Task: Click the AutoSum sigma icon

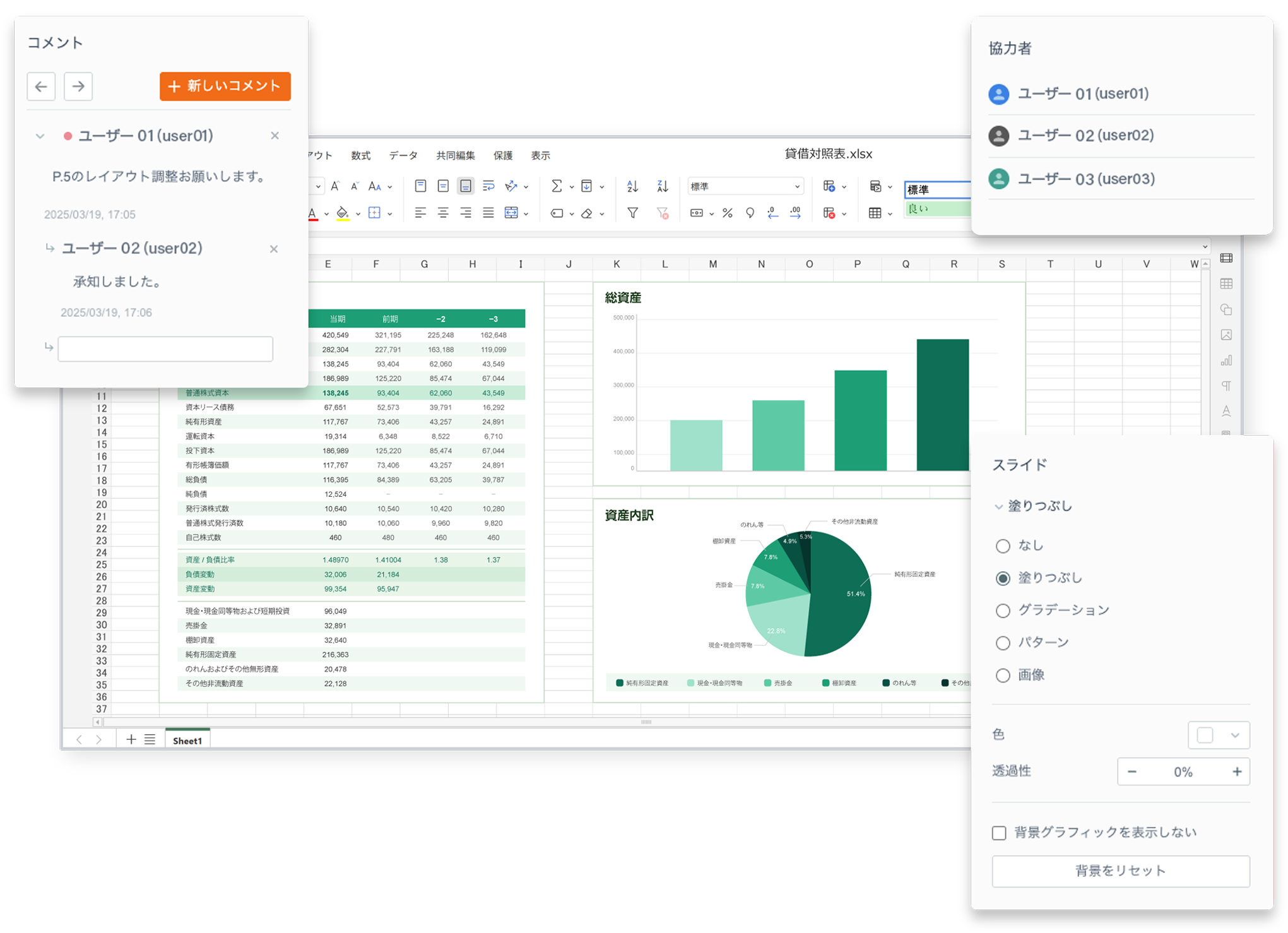Action: [556, 186]
